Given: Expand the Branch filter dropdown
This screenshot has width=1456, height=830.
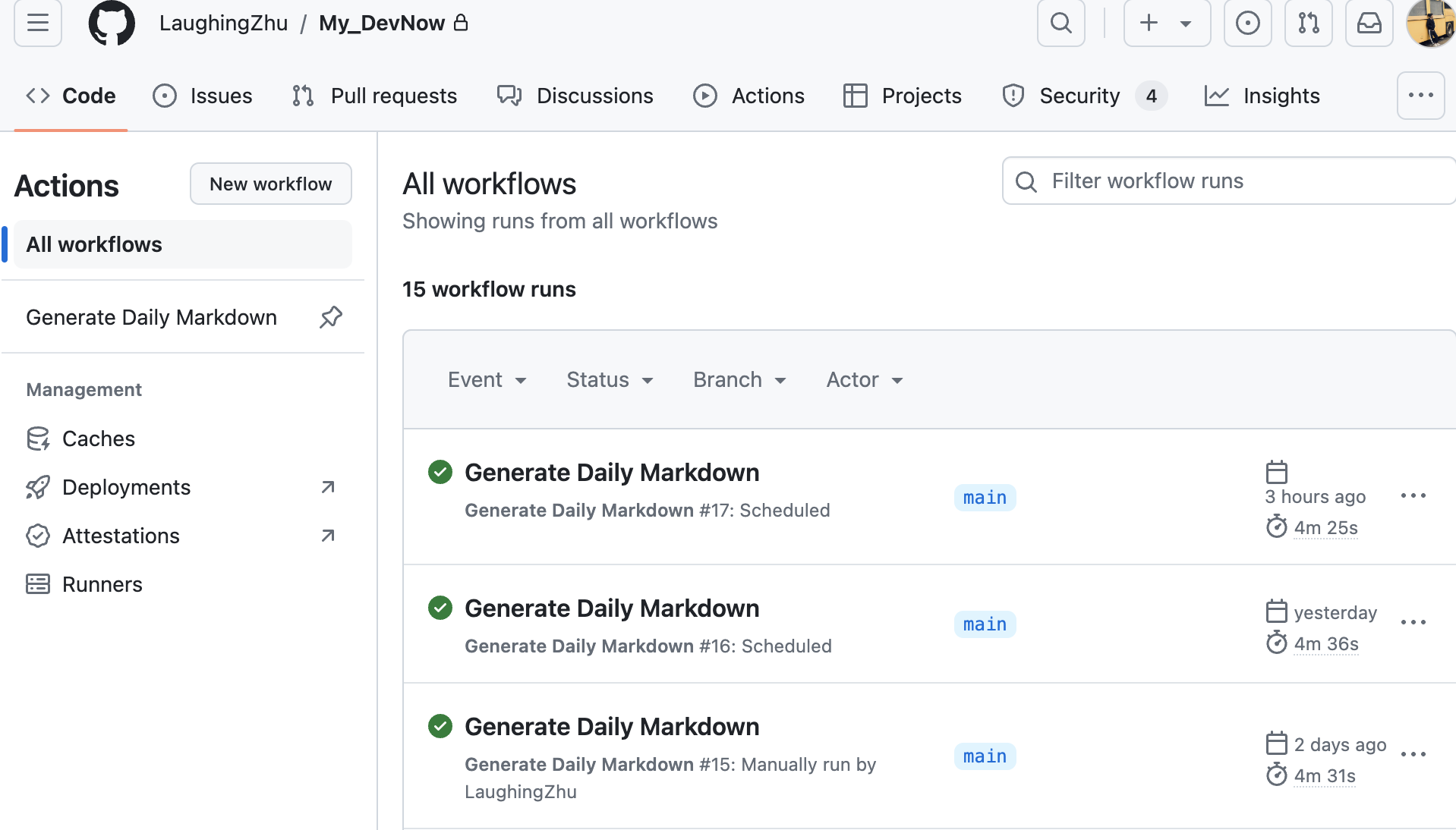Looking at the screenshot, I should point(739,380).
